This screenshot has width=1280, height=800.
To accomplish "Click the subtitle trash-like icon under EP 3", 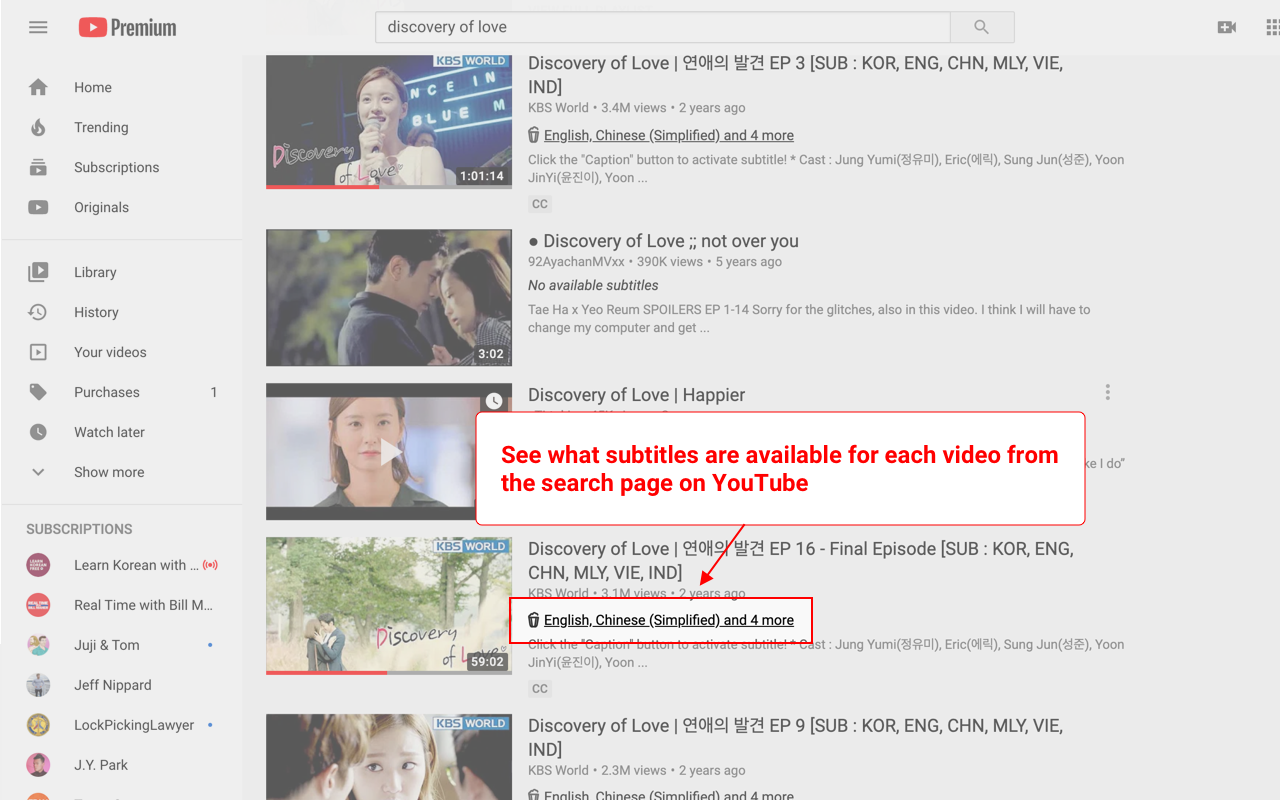I will pos(534,135).
